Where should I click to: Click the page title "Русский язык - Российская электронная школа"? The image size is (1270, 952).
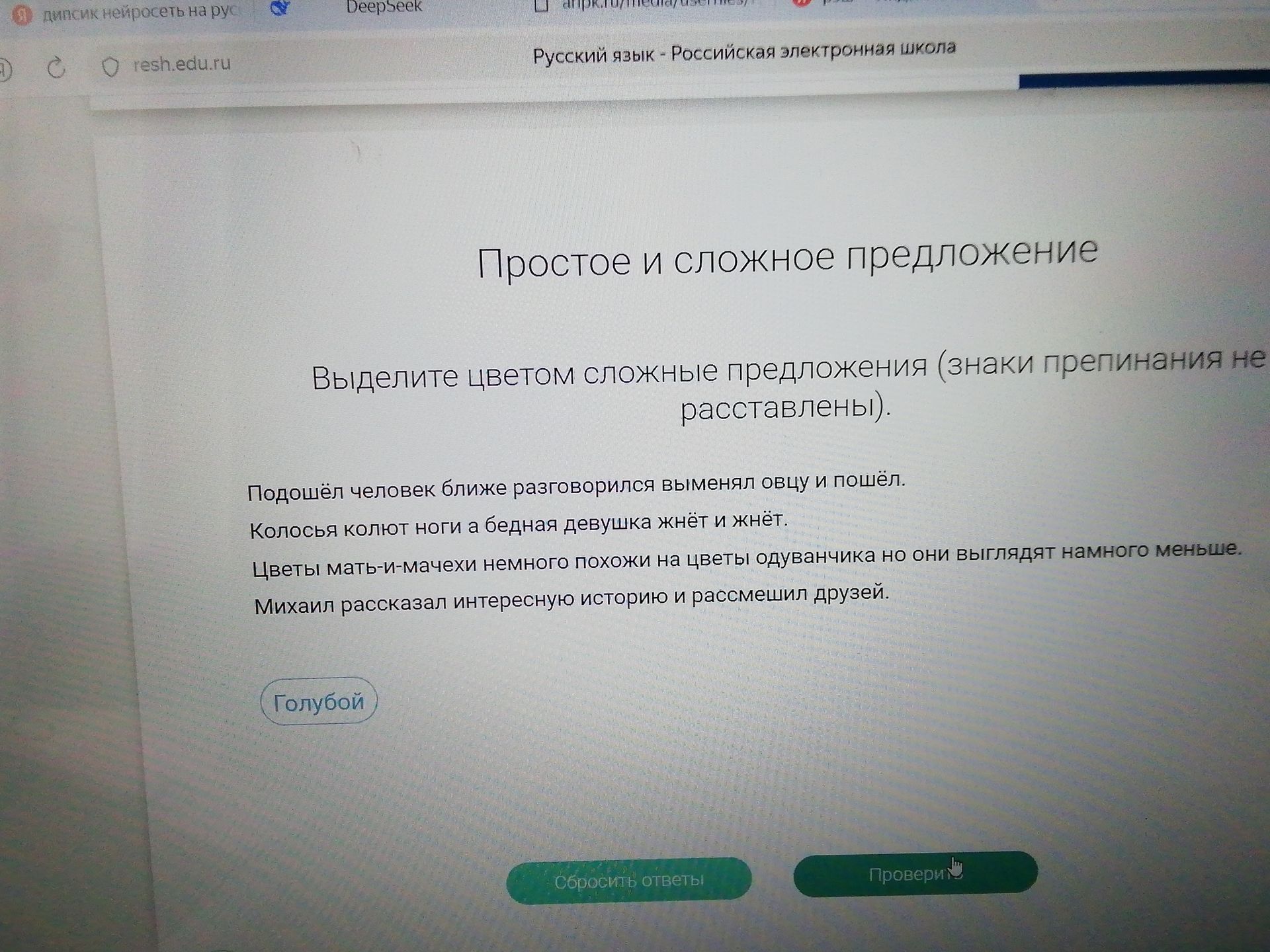[x=744, y=52]
